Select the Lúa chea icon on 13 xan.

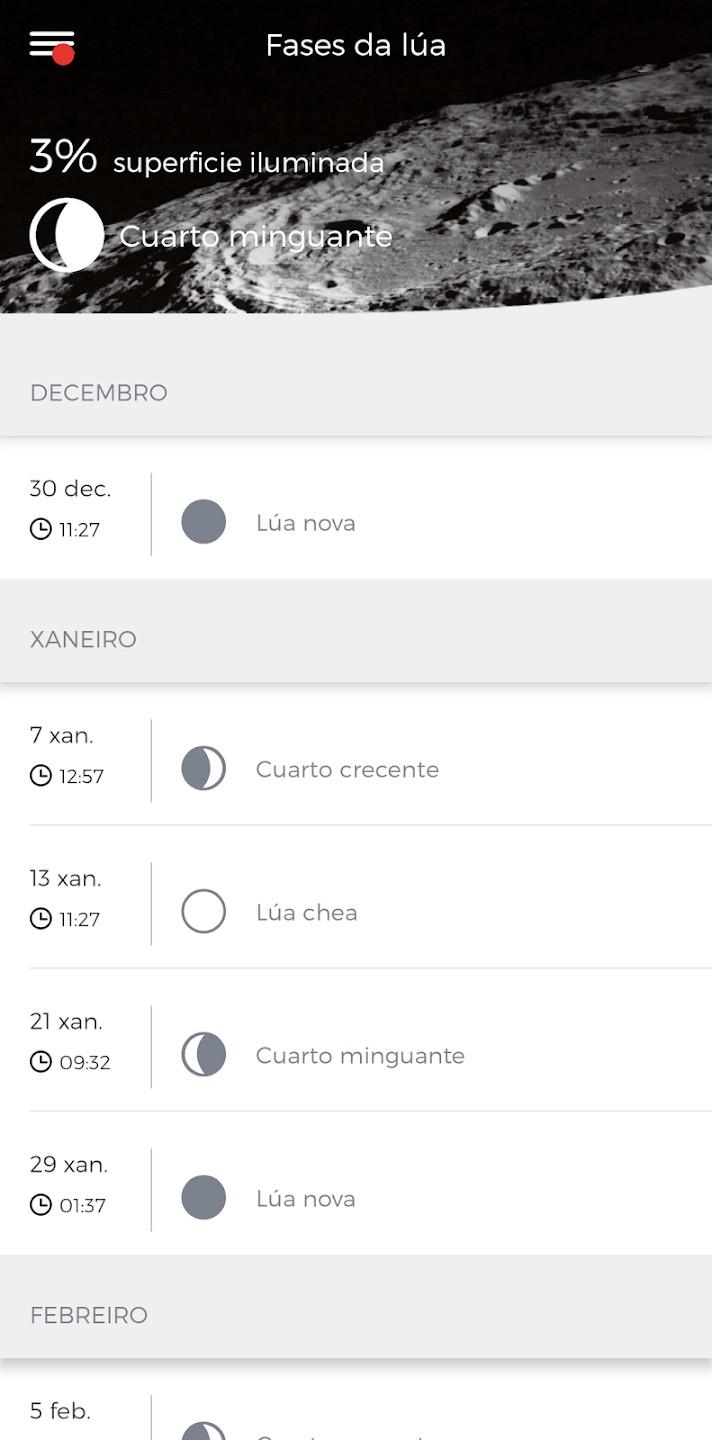(x=203, y=911)
